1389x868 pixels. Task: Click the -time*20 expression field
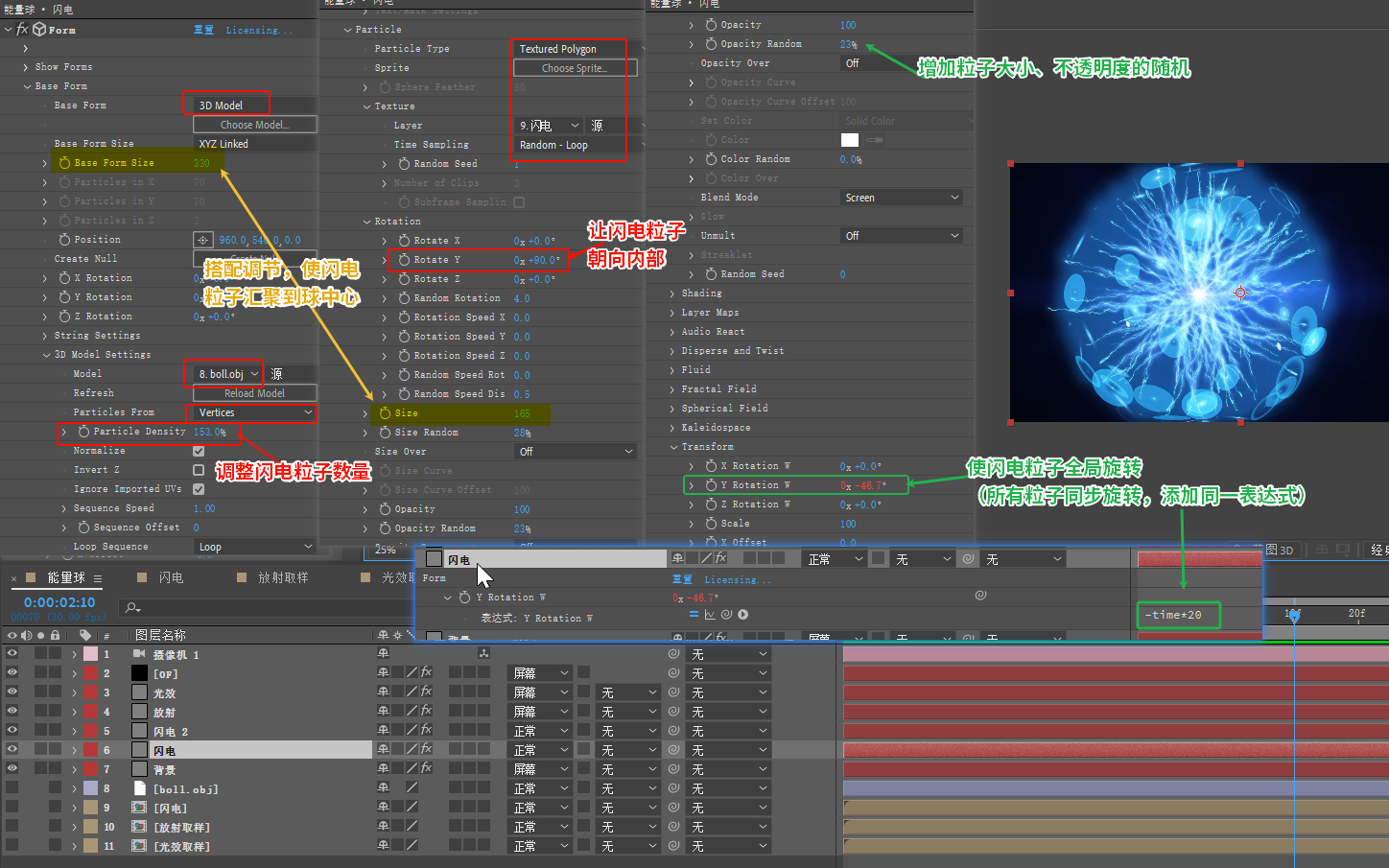click(1178, 615)
